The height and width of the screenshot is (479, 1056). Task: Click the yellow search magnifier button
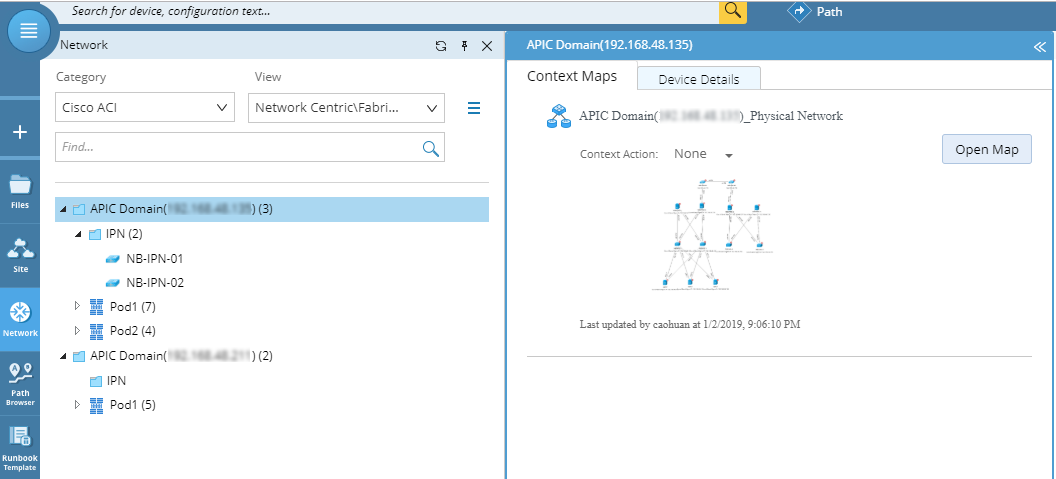click(733, 11)
